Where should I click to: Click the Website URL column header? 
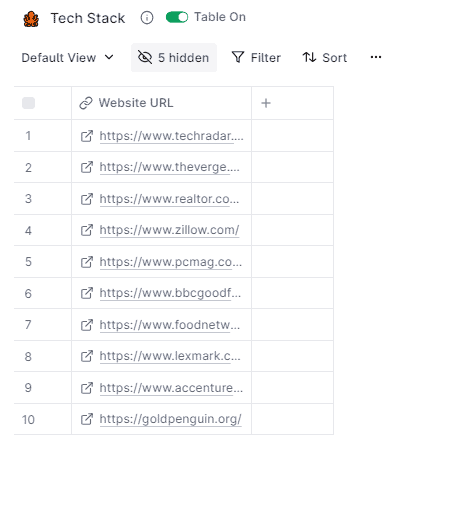(x=161, y=103)
